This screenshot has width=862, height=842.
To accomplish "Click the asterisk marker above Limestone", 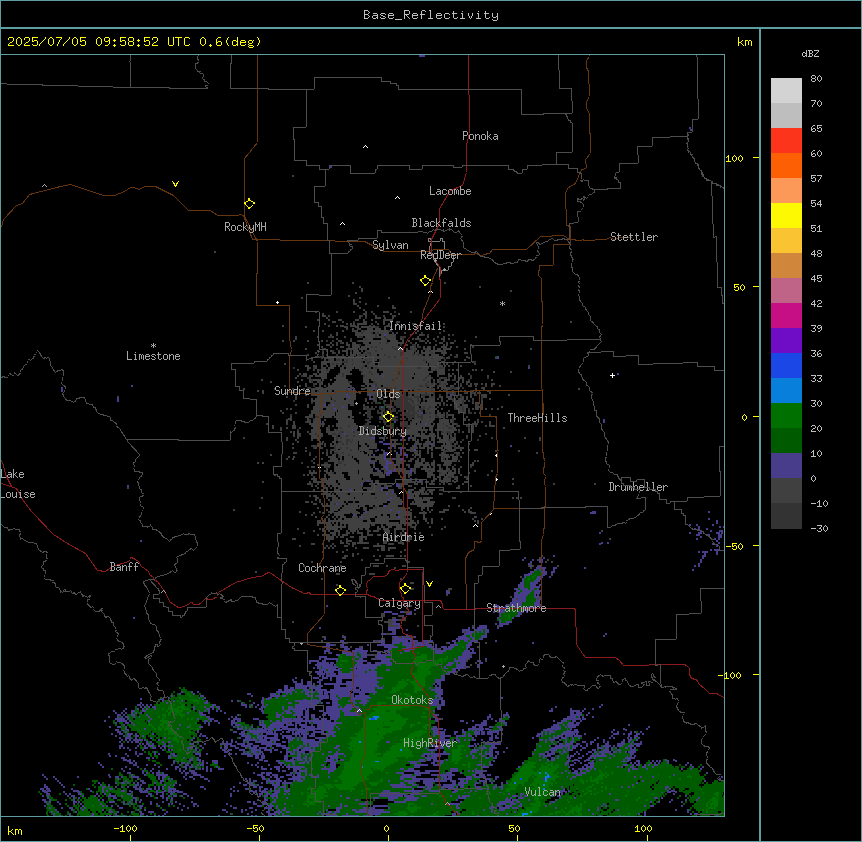I will [153, 346].
